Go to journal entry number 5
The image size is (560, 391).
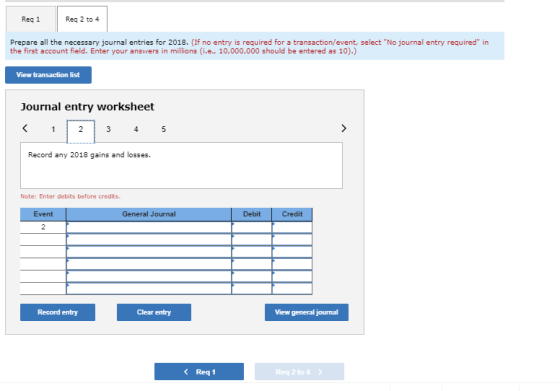coord(164,129)
